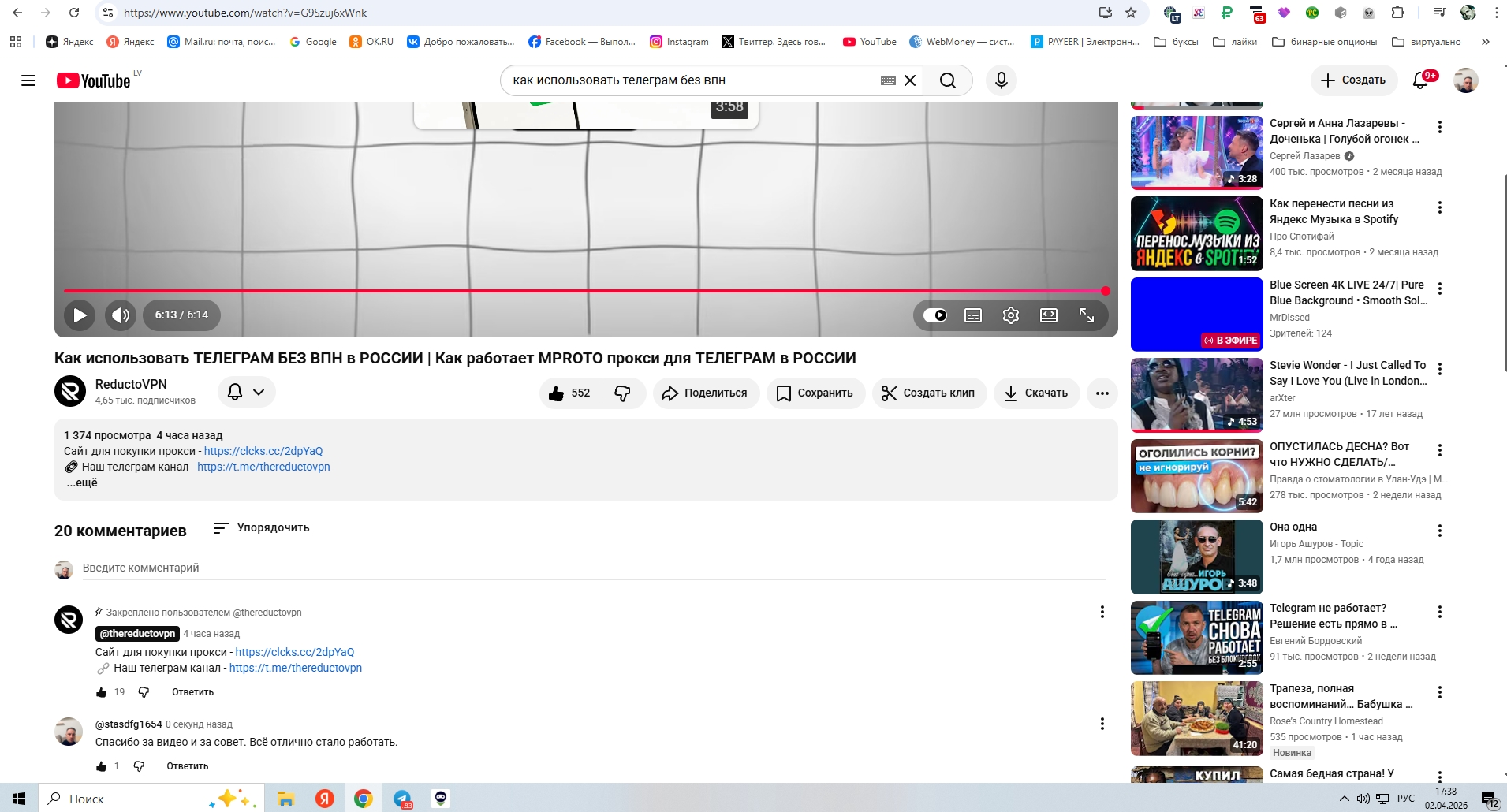
Task: Open player settings gear
Action: coord(1011,315)
